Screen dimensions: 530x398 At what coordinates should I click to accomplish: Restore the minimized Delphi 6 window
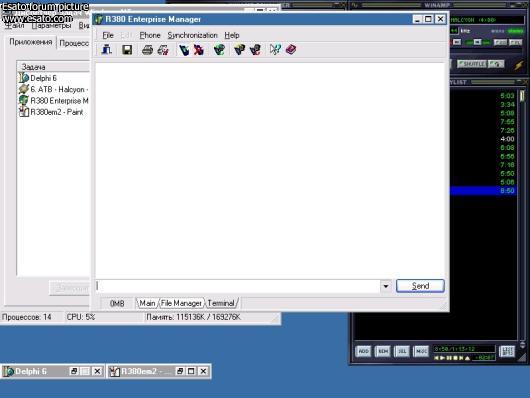(x=74, y=371)
